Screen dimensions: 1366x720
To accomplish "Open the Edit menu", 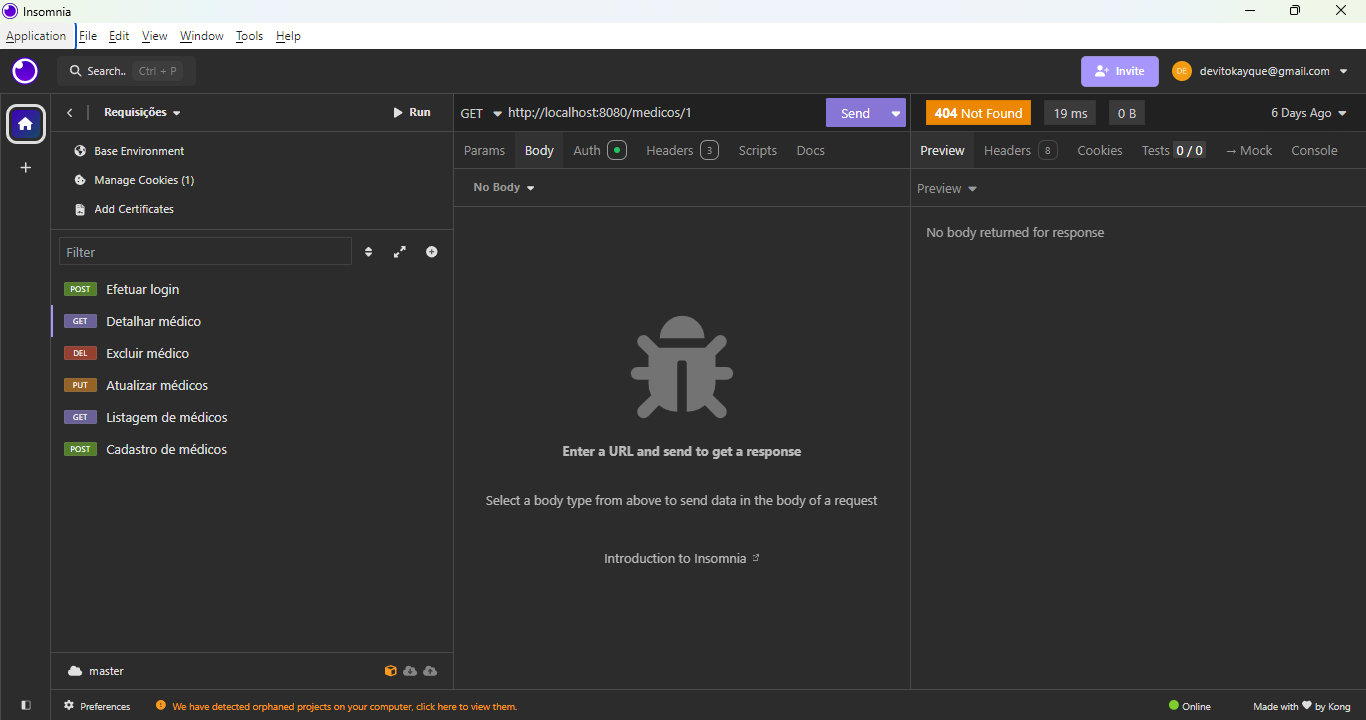I will 119,36.
